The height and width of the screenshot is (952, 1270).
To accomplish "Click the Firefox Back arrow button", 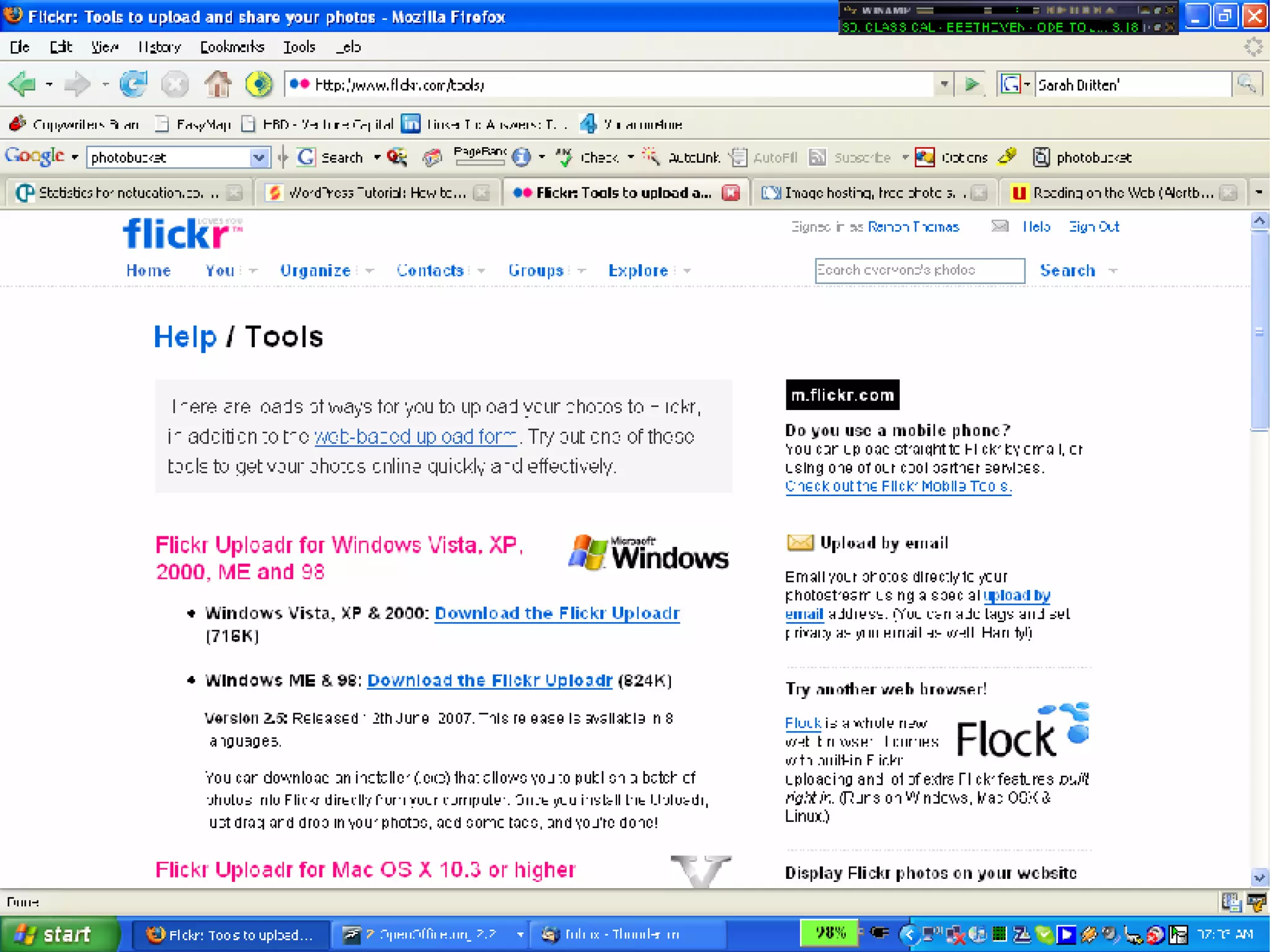I will 23,84.
